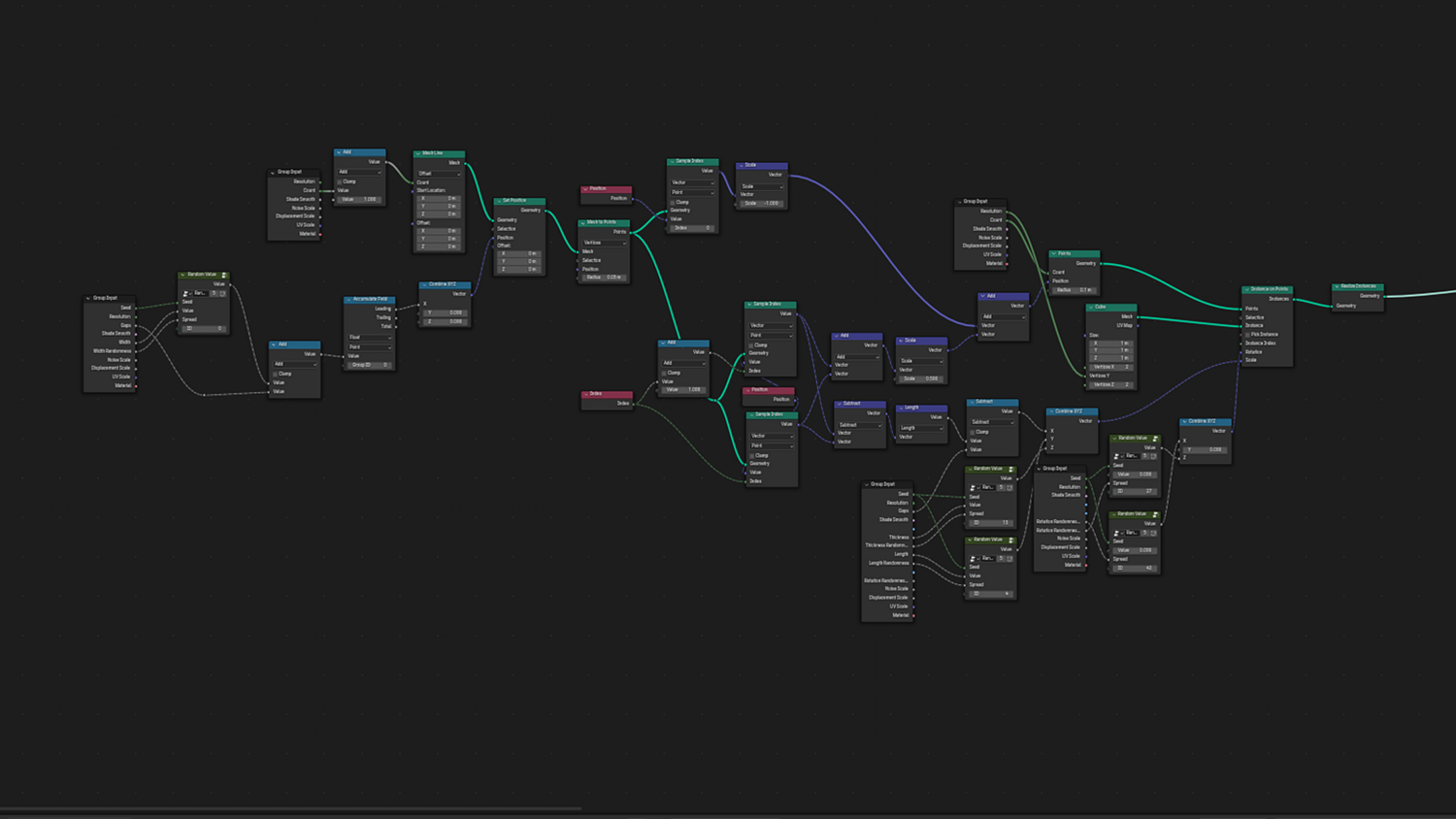Screen dimensions: 1456x819
Task: Collapse the Cube node
Action: point(1090,307)
